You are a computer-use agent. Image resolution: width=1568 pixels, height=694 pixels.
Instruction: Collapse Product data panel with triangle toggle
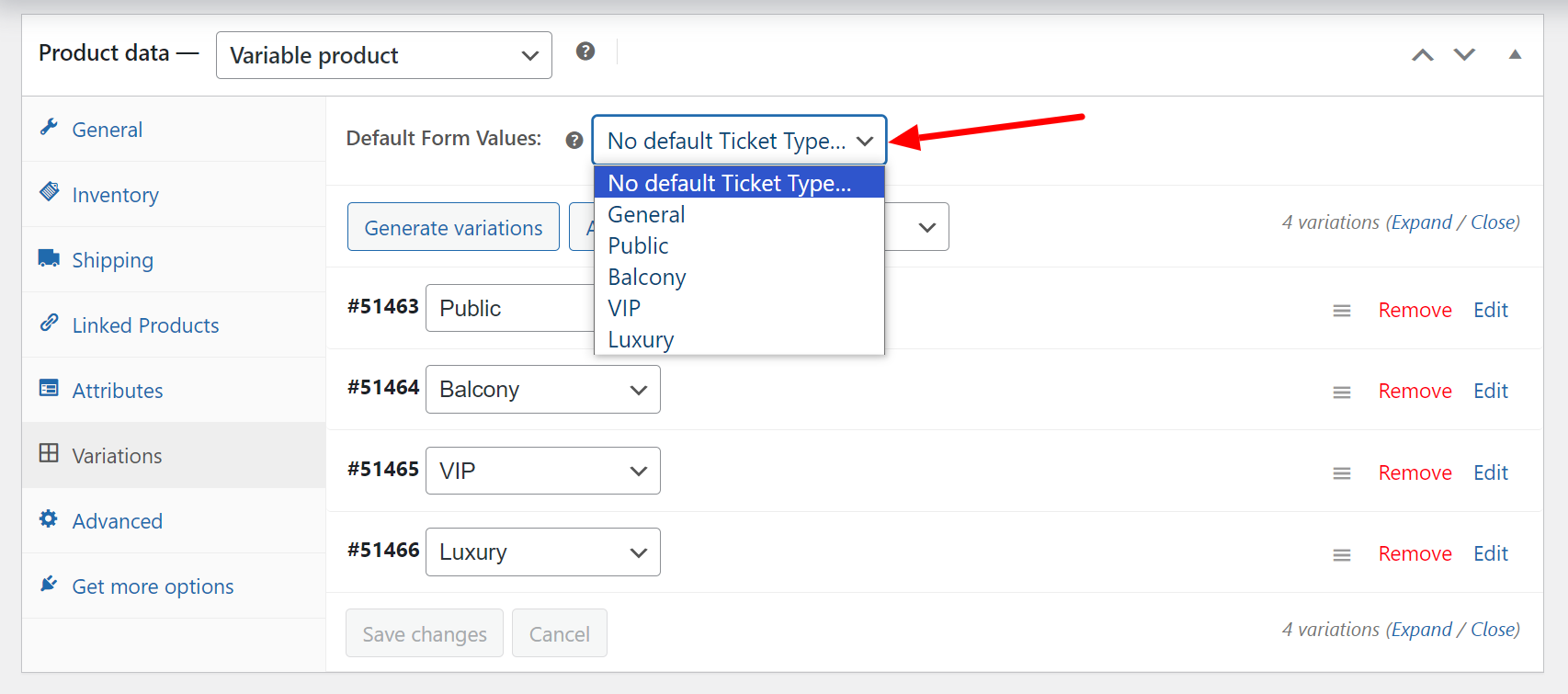(1515, 55)
